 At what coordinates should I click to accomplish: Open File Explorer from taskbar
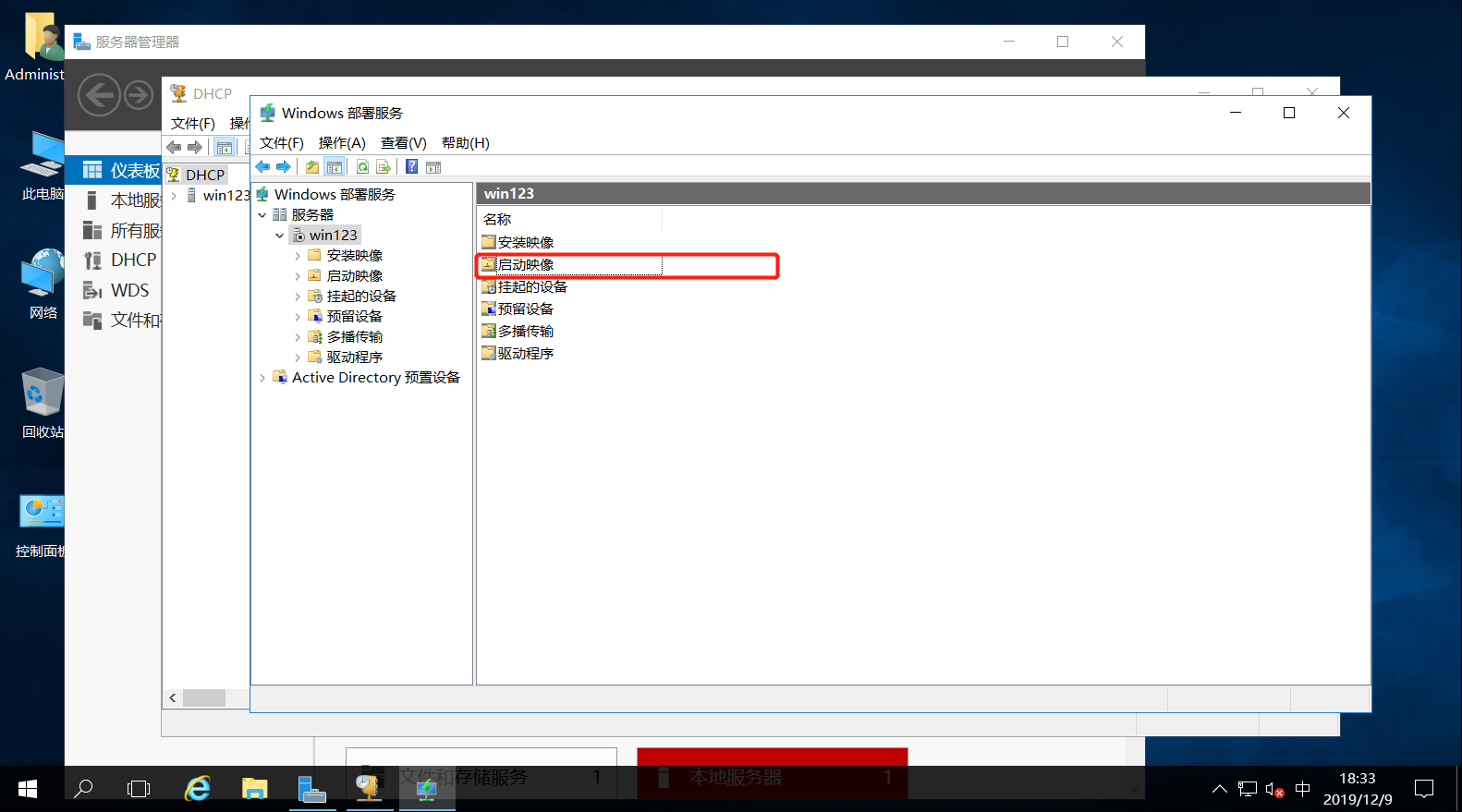point(254,789)
